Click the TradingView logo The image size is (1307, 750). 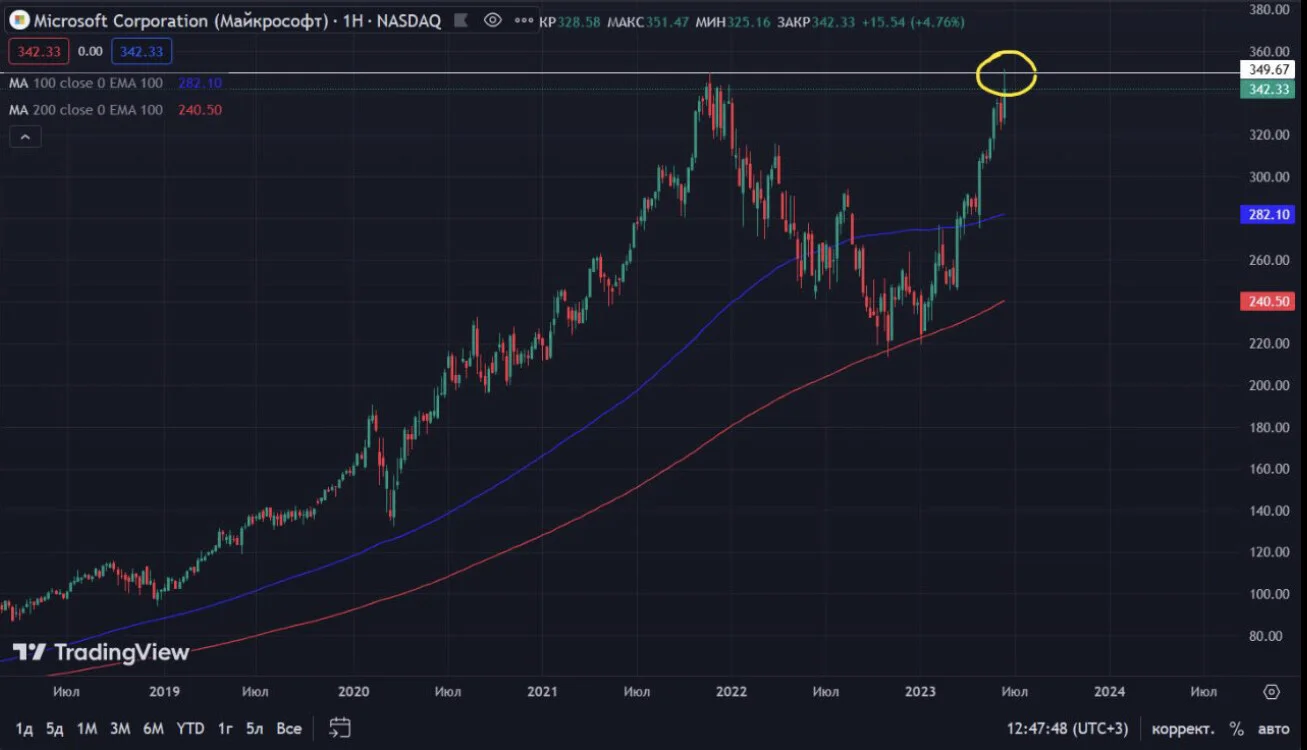pos(100,653)
